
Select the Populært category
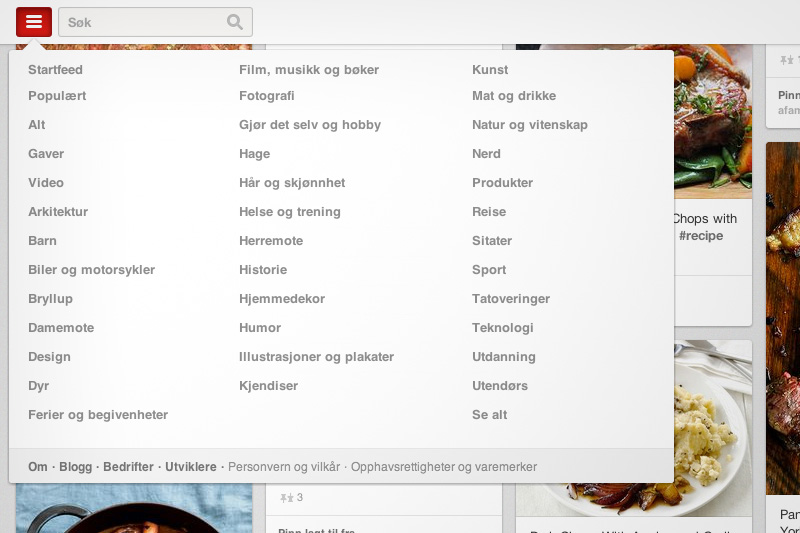click(57, 96)
